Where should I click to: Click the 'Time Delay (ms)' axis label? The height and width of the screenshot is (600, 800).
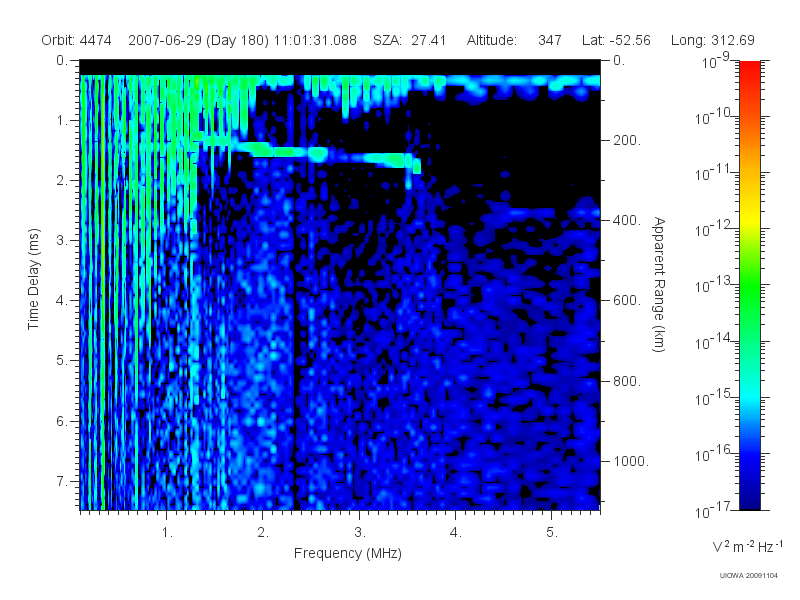33,279
